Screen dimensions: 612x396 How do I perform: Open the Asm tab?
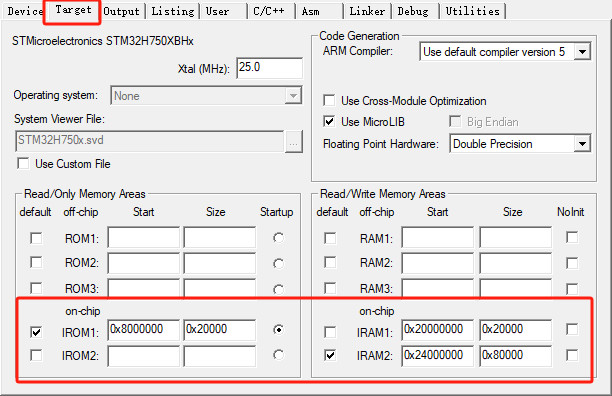click(319, 11)
